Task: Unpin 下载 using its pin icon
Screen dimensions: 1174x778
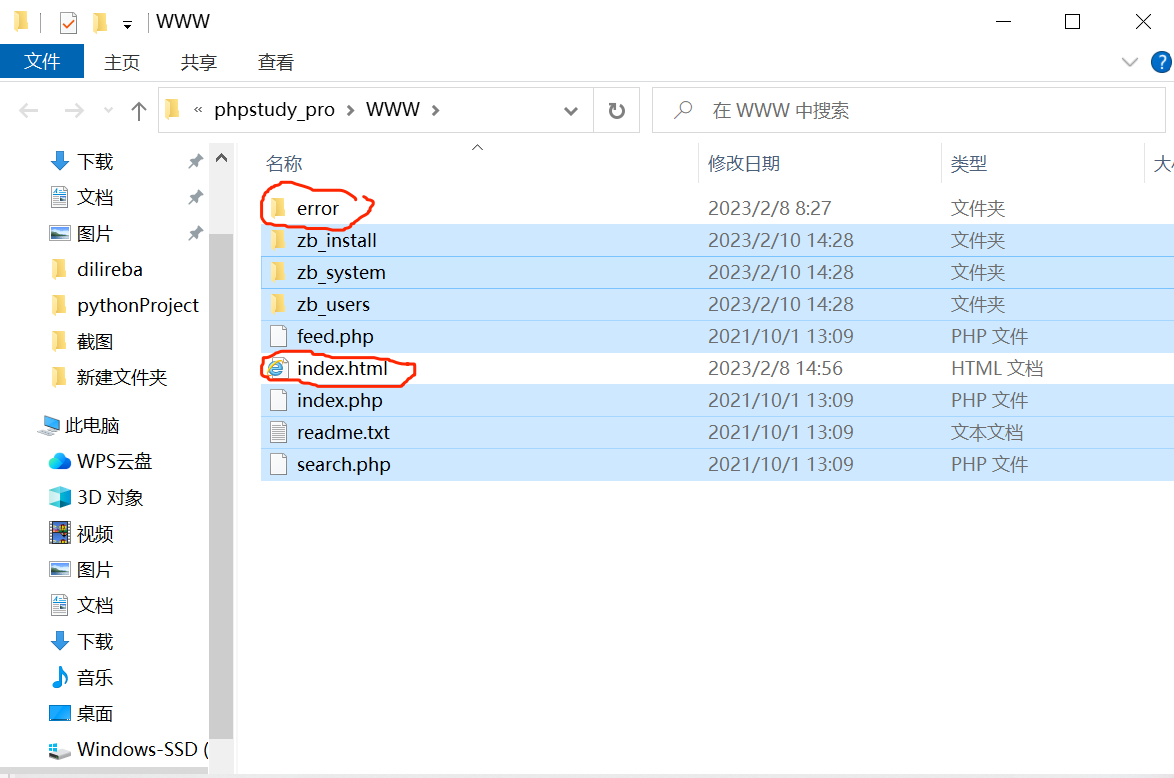Action: pyautogui.click(x=195, y=161)
